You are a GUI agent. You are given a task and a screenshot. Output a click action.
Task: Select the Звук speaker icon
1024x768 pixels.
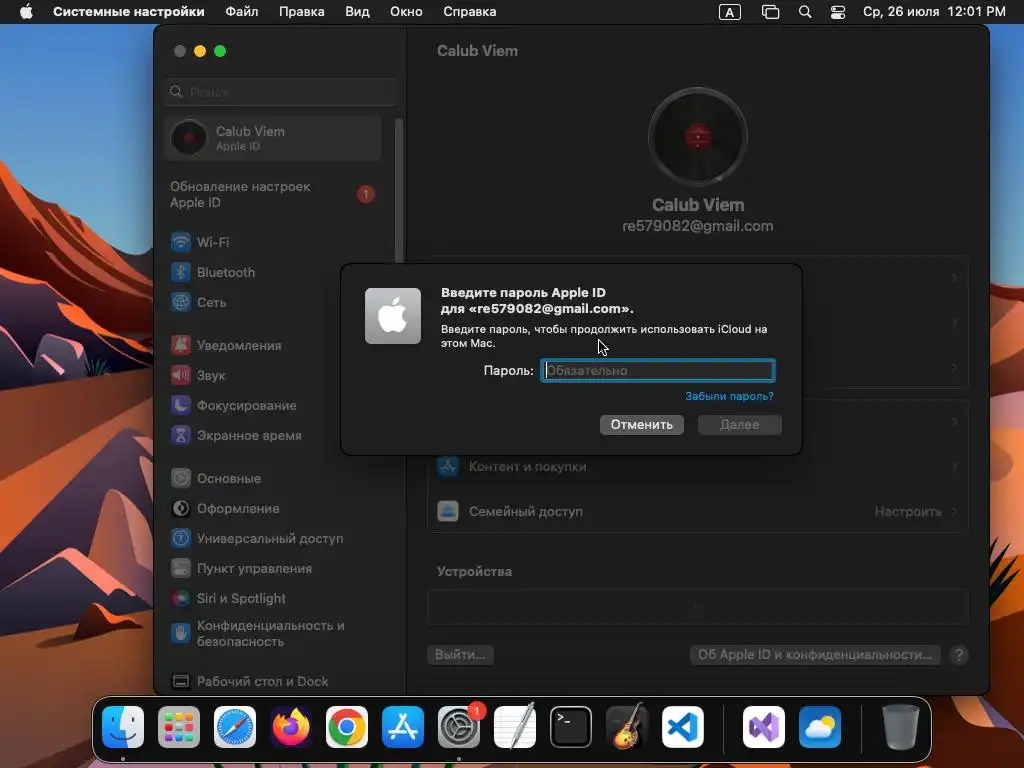[181, 376]
